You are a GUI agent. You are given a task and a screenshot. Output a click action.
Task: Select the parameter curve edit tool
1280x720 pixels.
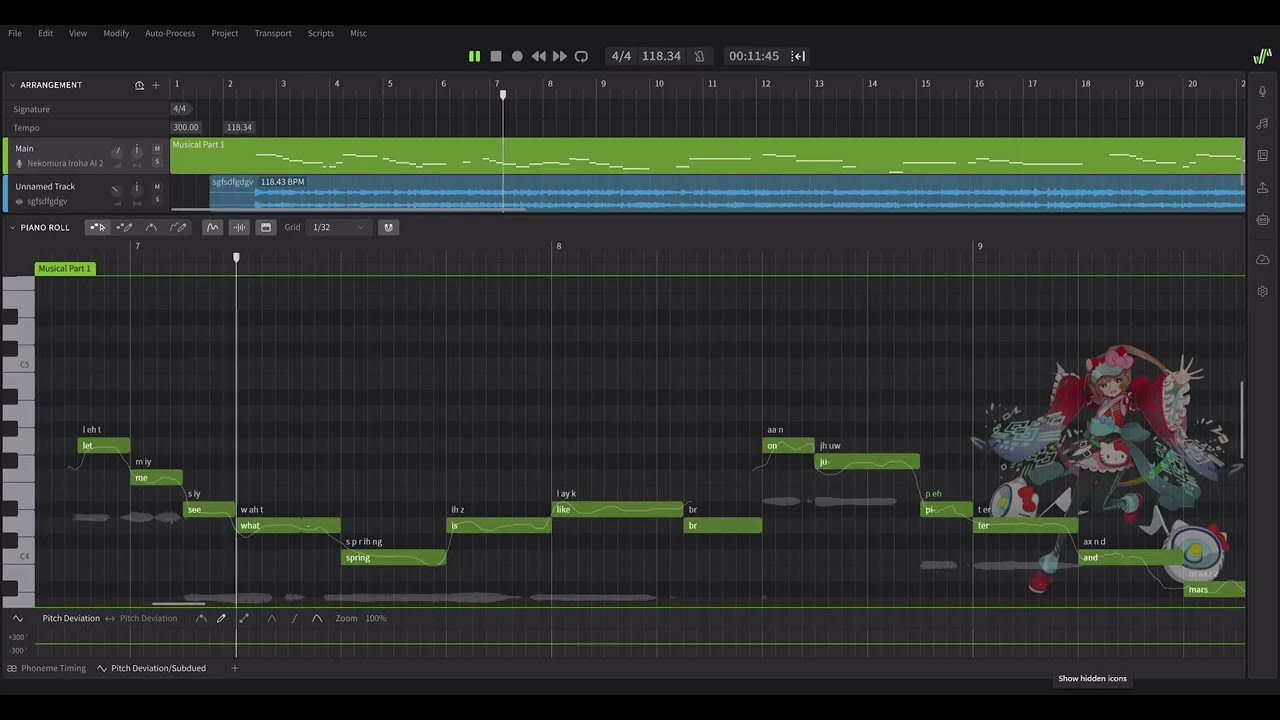click(x=201, y=618)
